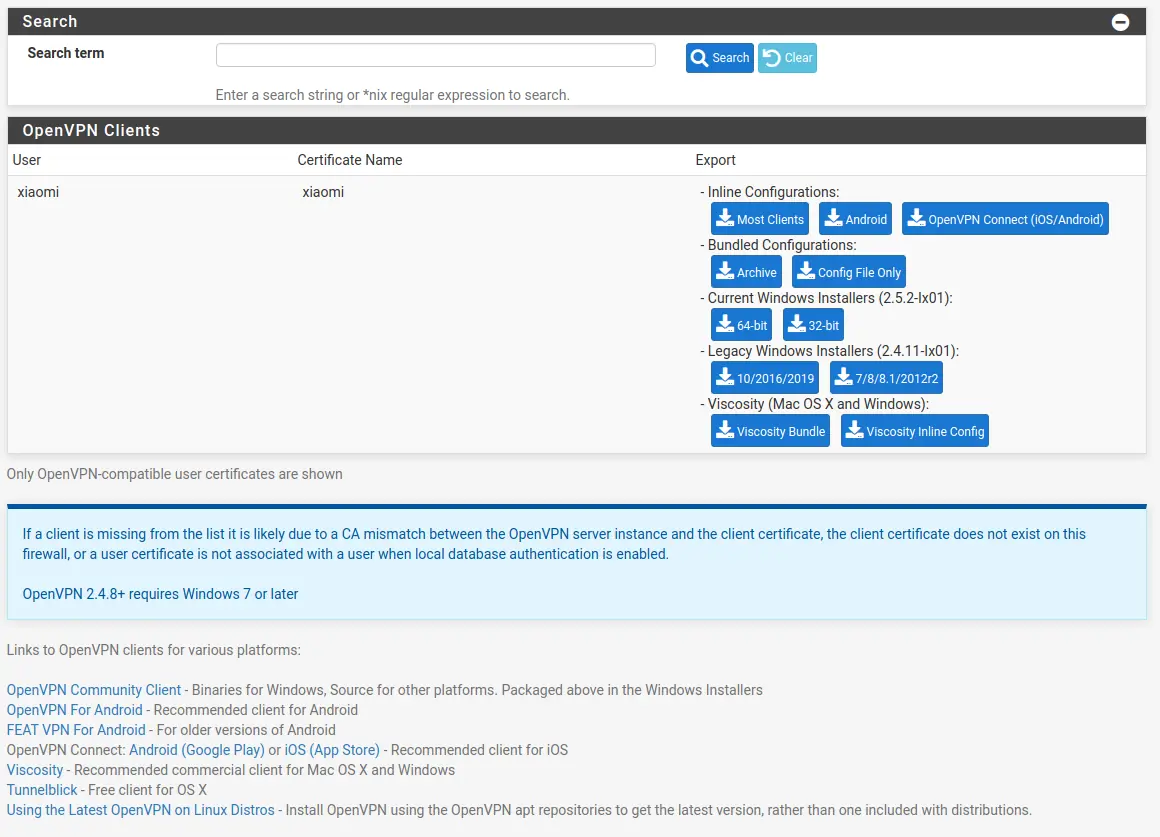The image size is (1160, 837).
Task: Open the Viscosity client link
Action: (x=35, y=770)
